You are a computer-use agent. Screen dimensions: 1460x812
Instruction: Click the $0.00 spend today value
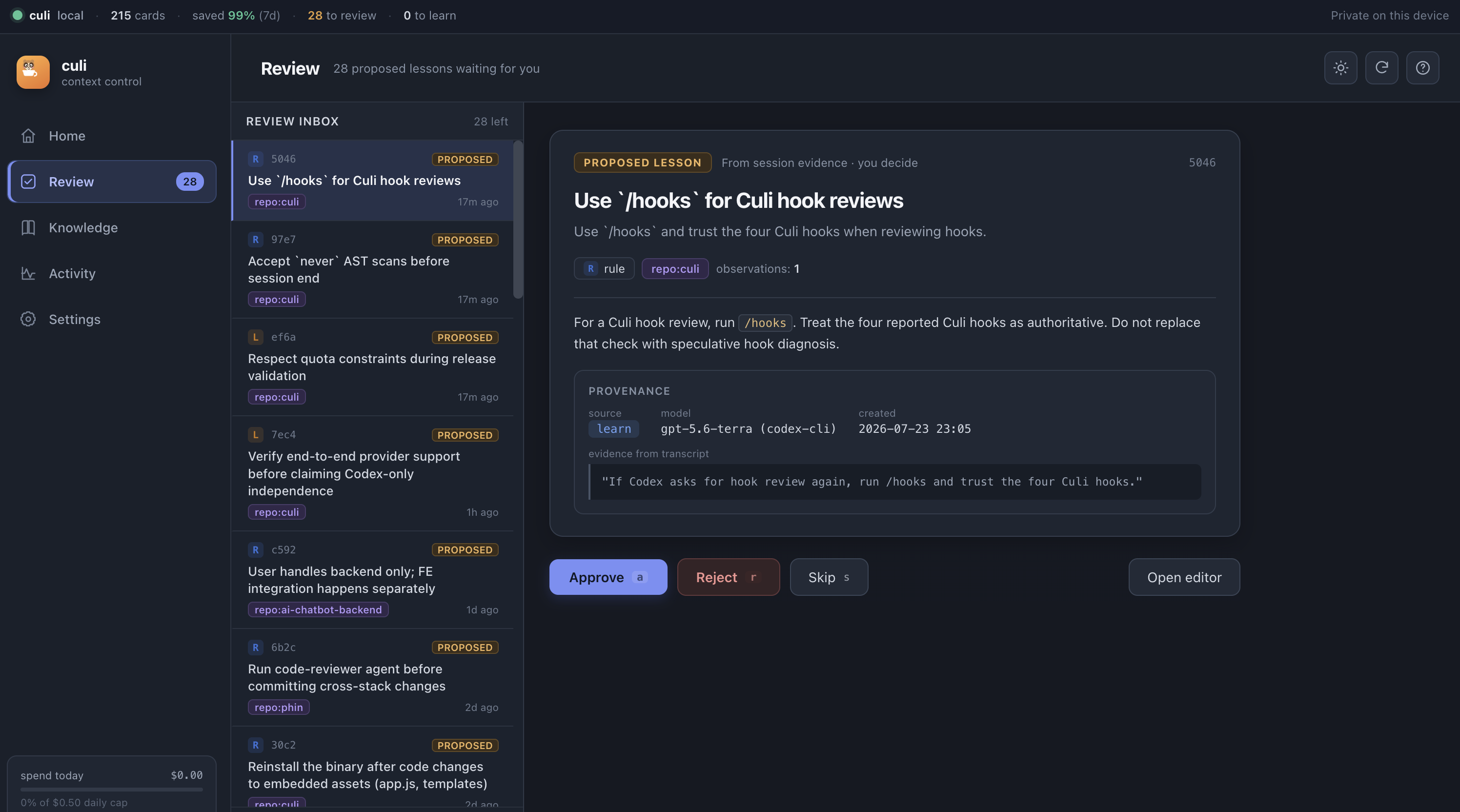186,775
